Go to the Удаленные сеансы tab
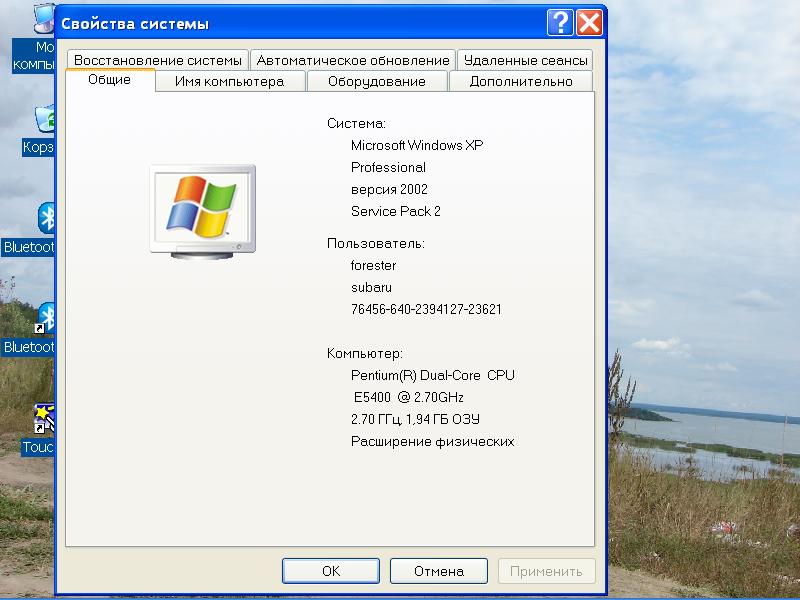This screenshot has height=600, width=800. click(523, 60)
